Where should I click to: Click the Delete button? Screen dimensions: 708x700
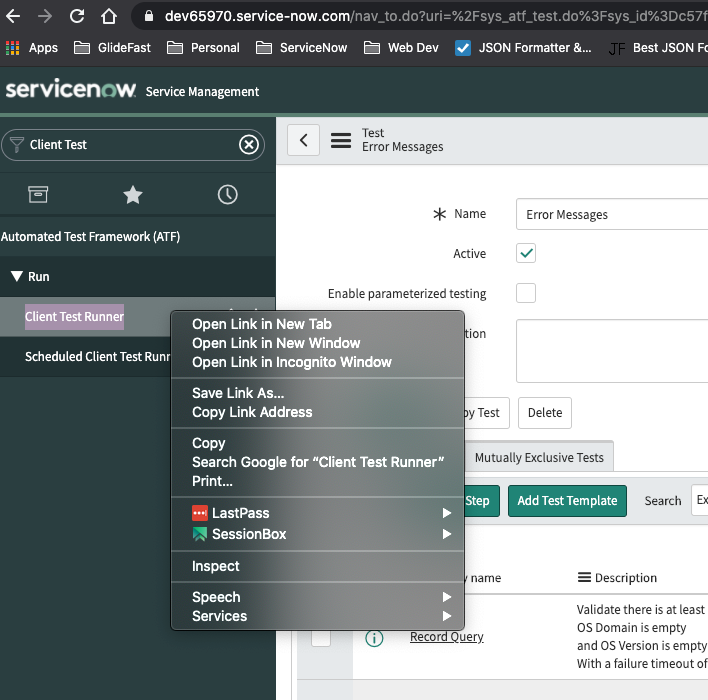tap(545, 412)
